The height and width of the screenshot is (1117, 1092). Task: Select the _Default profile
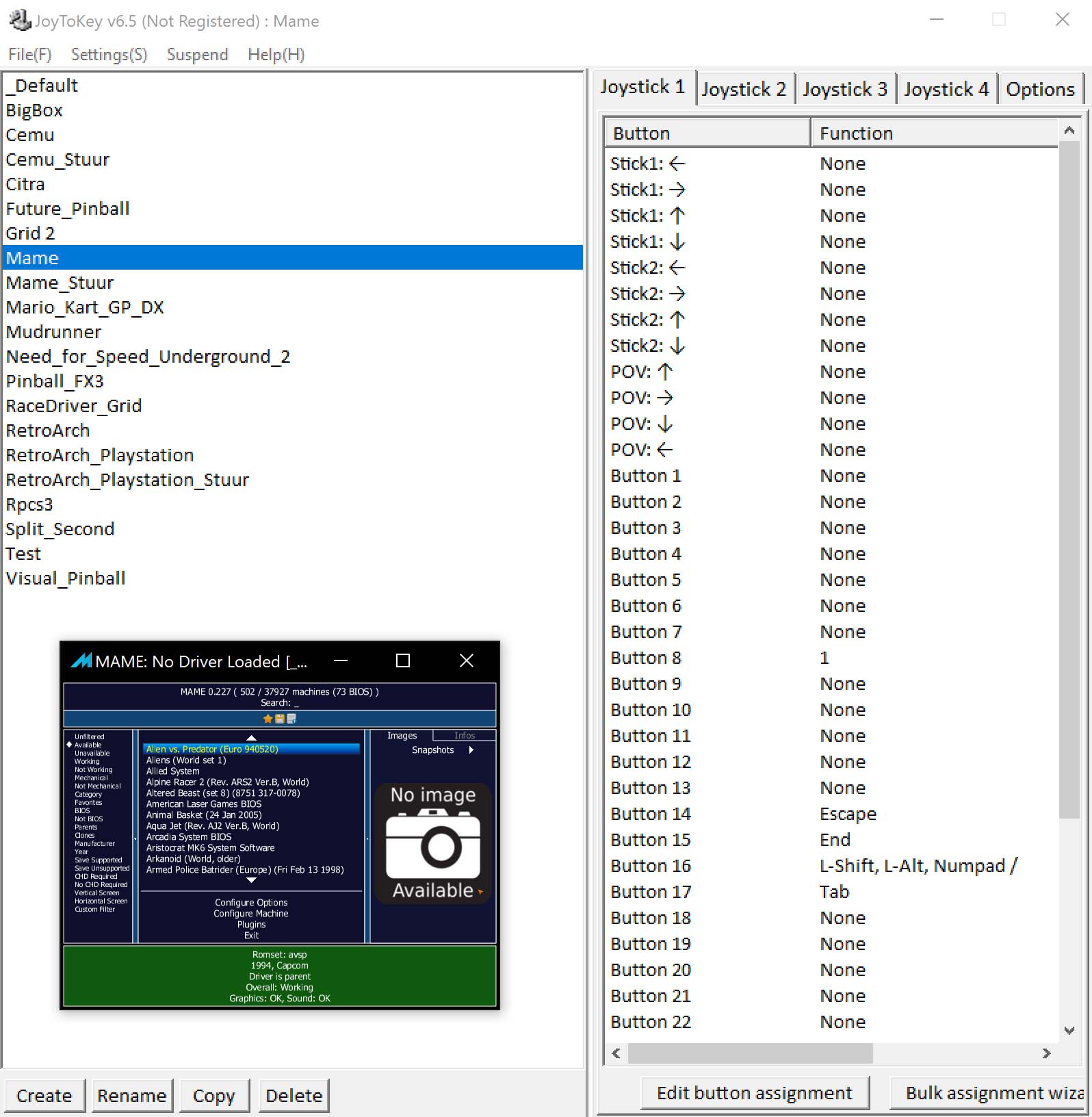pyautogui.click(x=293, y=86)
